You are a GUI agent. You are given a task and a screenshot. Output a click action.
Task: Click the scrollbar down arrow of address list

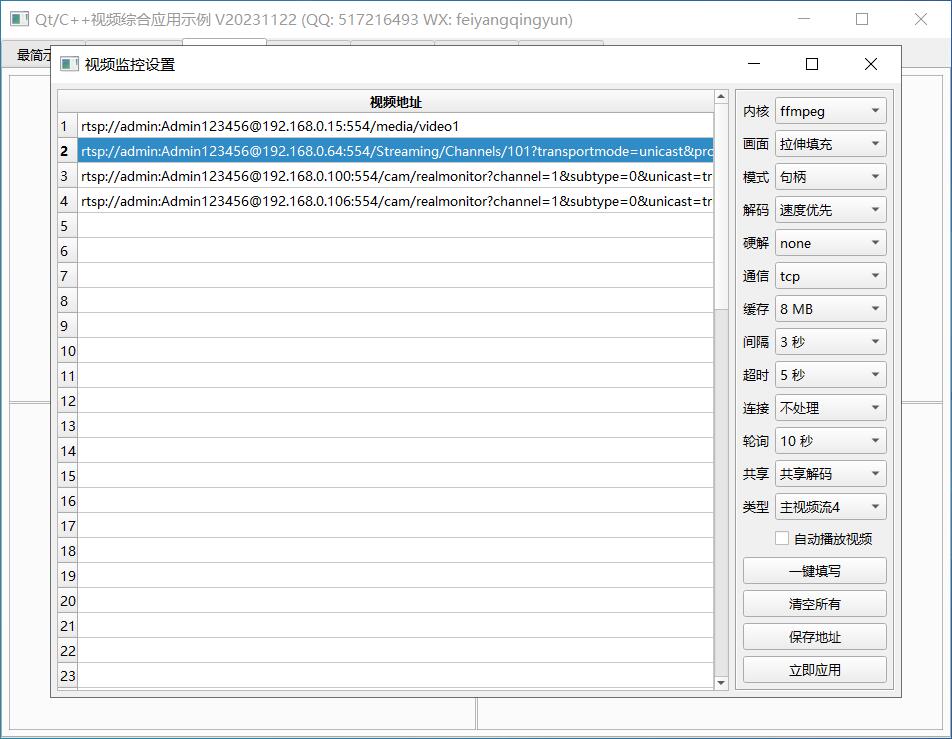[x=721, y=682]
